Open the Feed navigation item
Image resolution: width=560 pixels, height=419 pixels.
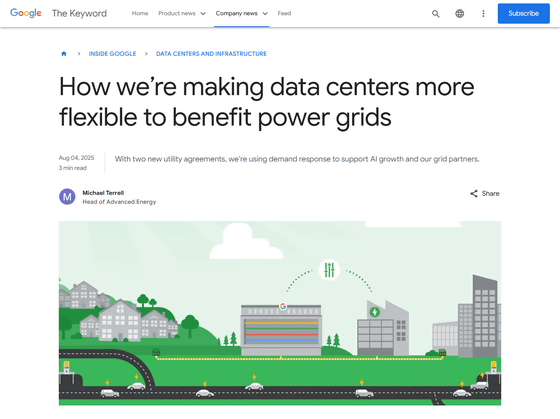pyautogui.click(x=284, y=13)
